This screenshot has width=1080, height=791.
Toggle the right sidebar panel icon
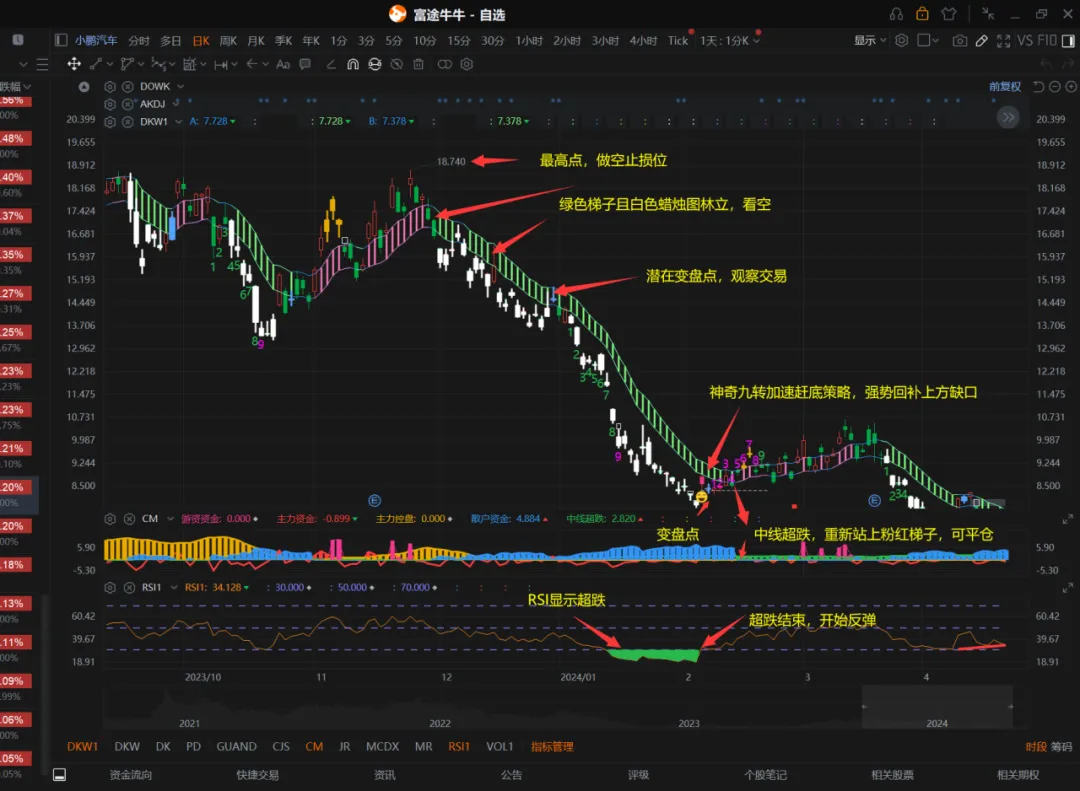(x=1068, y=41)
